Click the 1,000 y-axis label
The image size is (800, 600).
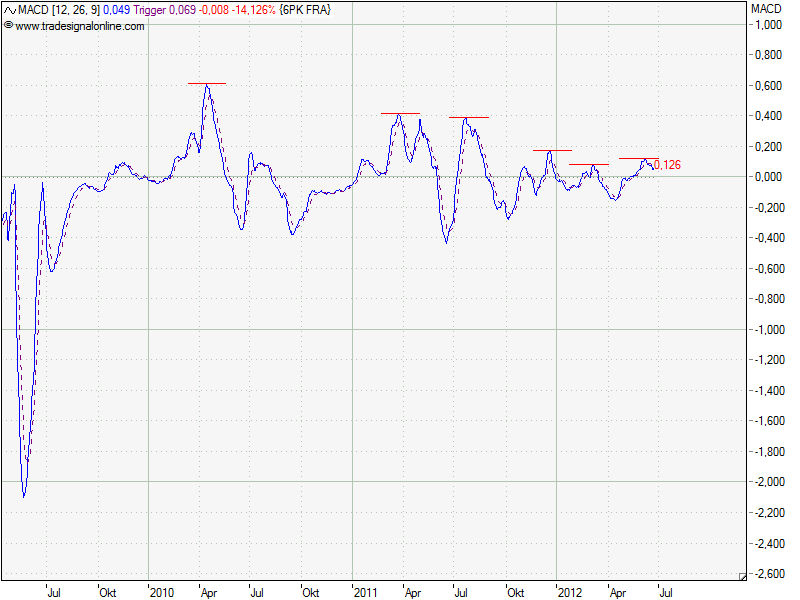[x=768, y=24]
